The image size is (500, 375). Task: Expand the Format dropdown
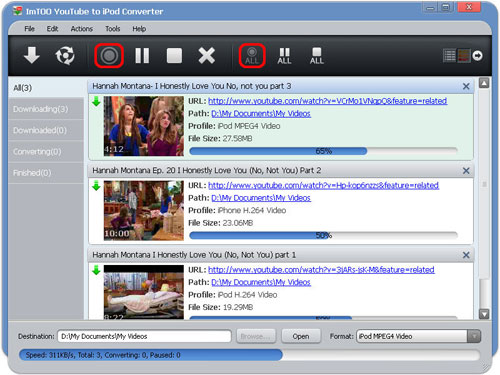(474, 336)
